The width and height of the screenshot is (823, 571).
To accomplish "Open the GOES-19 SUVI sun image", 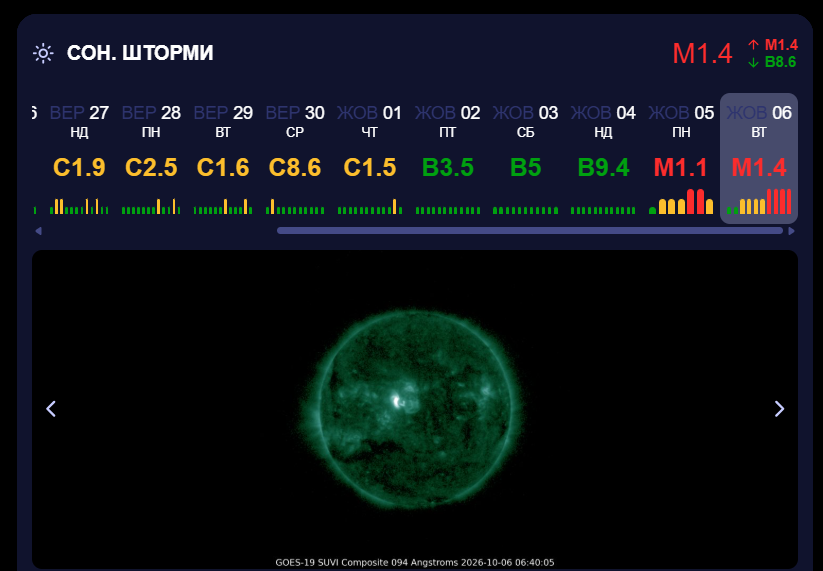I will (415, 409).
